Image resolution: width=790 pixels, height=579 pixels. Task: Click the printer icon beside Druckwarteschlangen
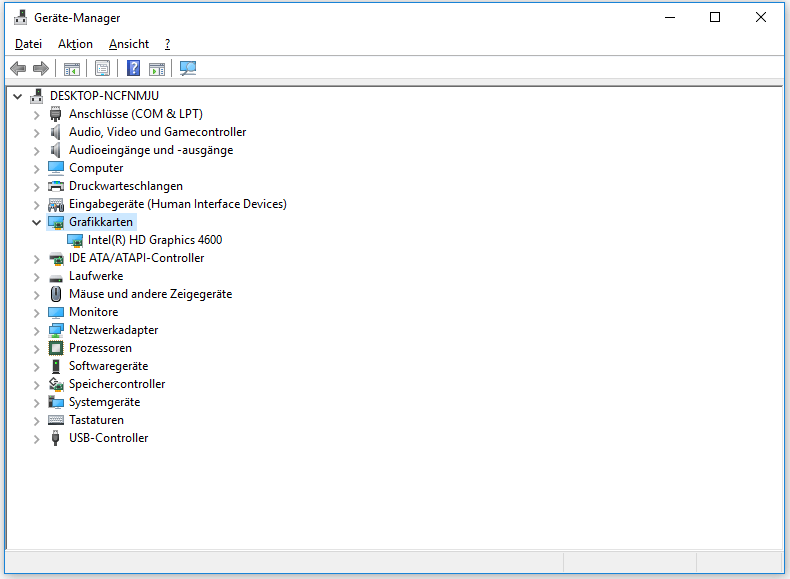click(x=56, y=186)
